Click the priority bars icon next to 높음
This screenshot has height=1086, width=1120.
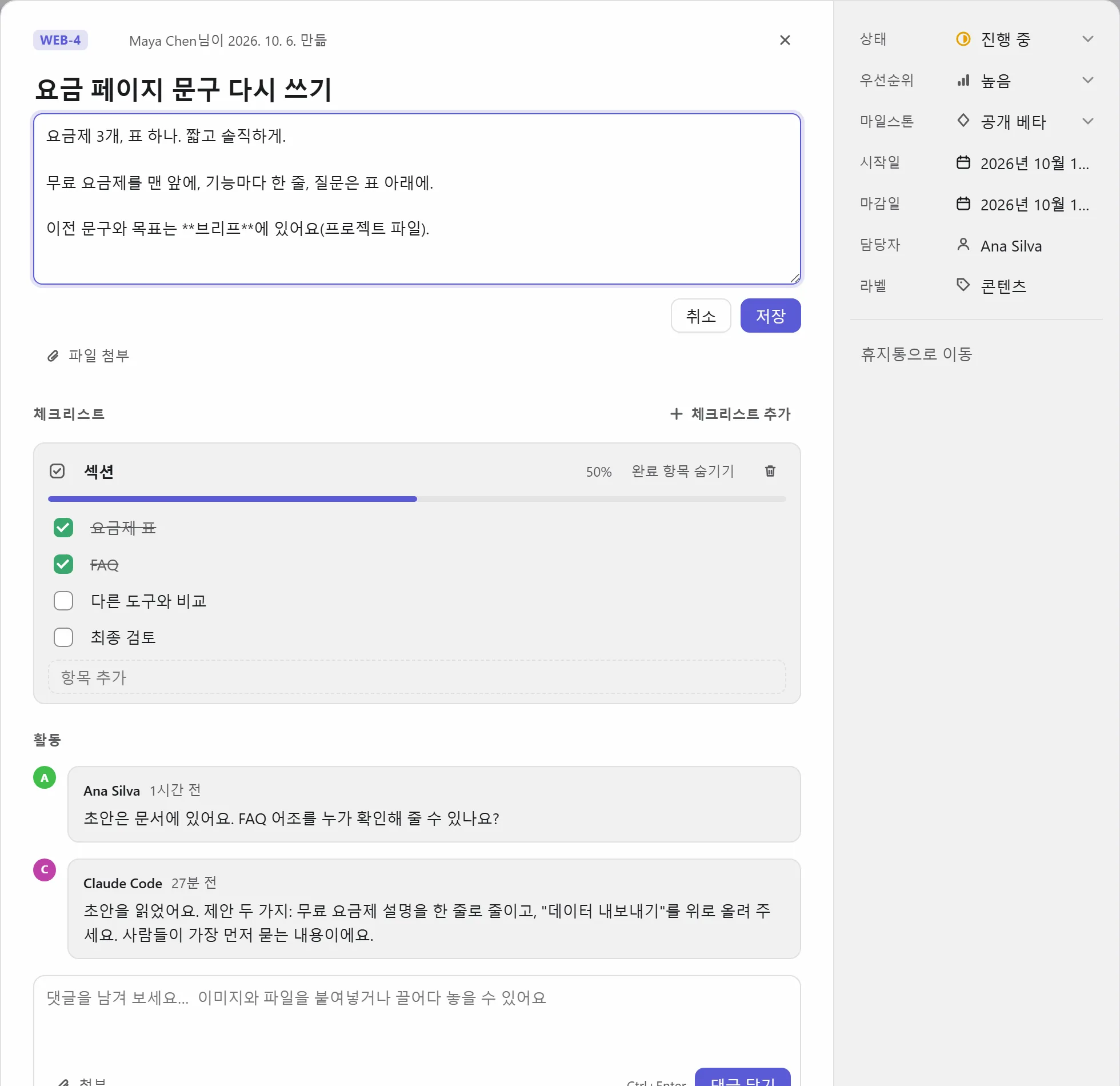coord(963,80)
